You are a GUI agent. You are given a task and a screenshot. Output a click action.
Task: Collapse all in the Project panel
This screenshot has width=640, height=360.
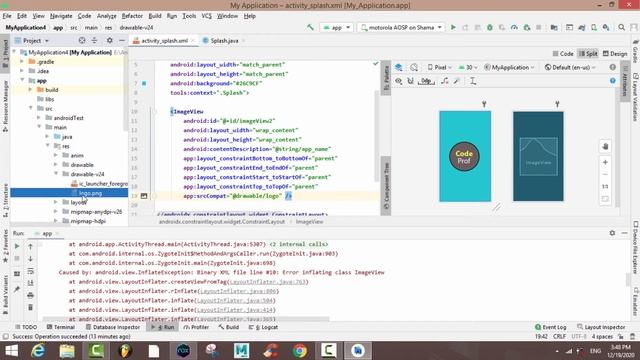[94, 40]
